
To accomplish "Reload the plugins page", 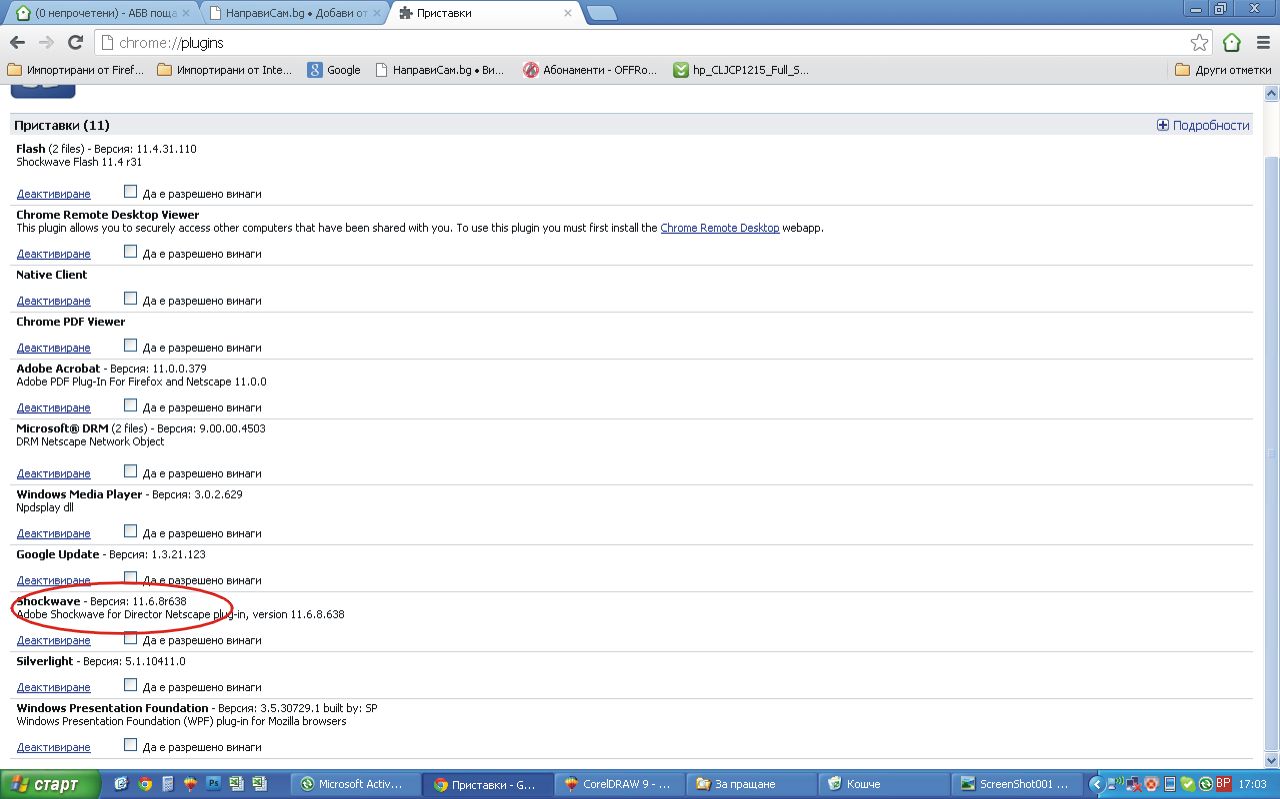I will pos(75,43).
